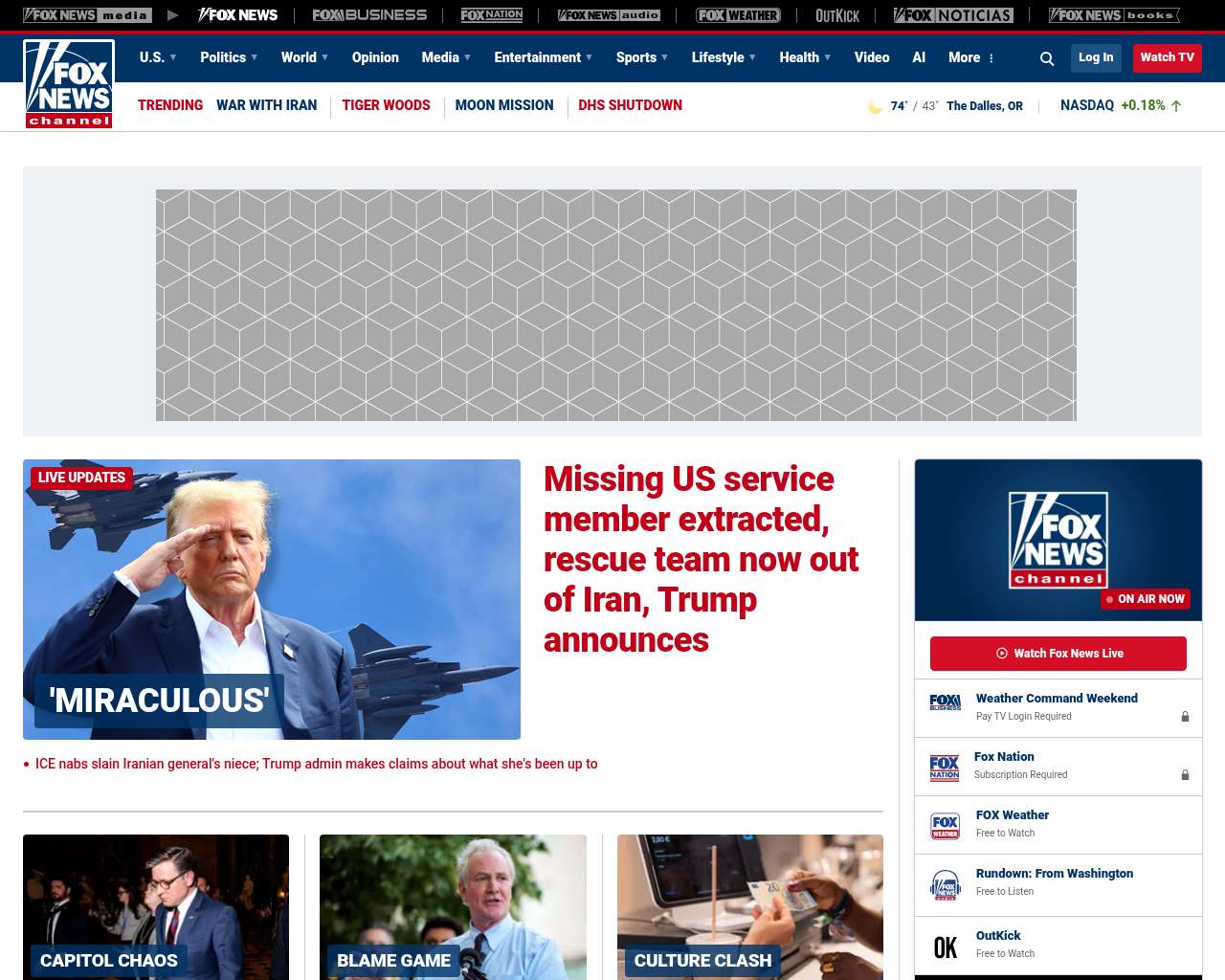Open the Opinion section
1225x980 pixels.
coord(375,57)
